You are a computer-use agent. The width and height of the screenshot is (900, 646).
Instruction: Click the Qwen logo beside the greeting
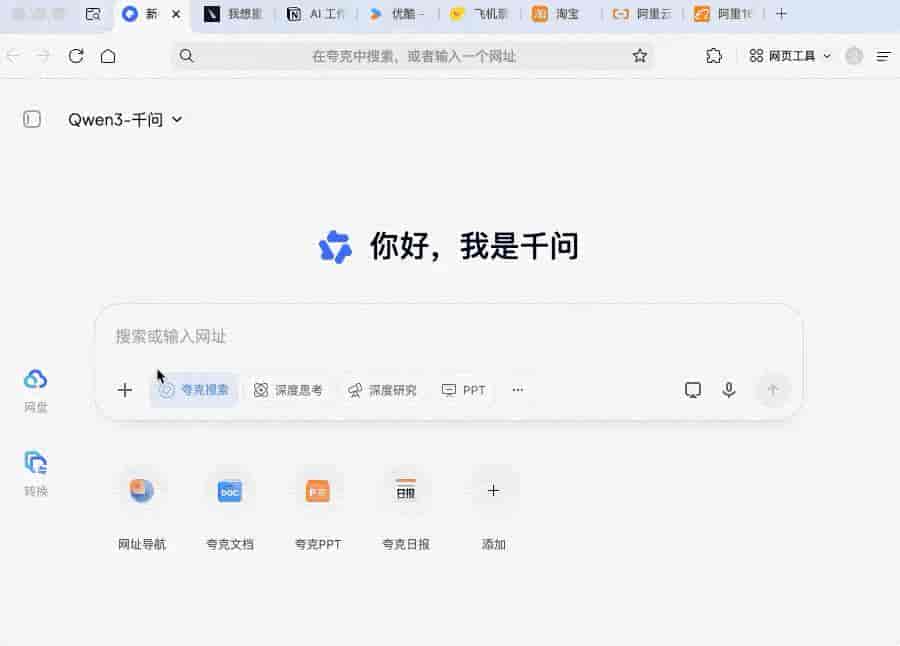pyautogui.click(x=335, y=247)
